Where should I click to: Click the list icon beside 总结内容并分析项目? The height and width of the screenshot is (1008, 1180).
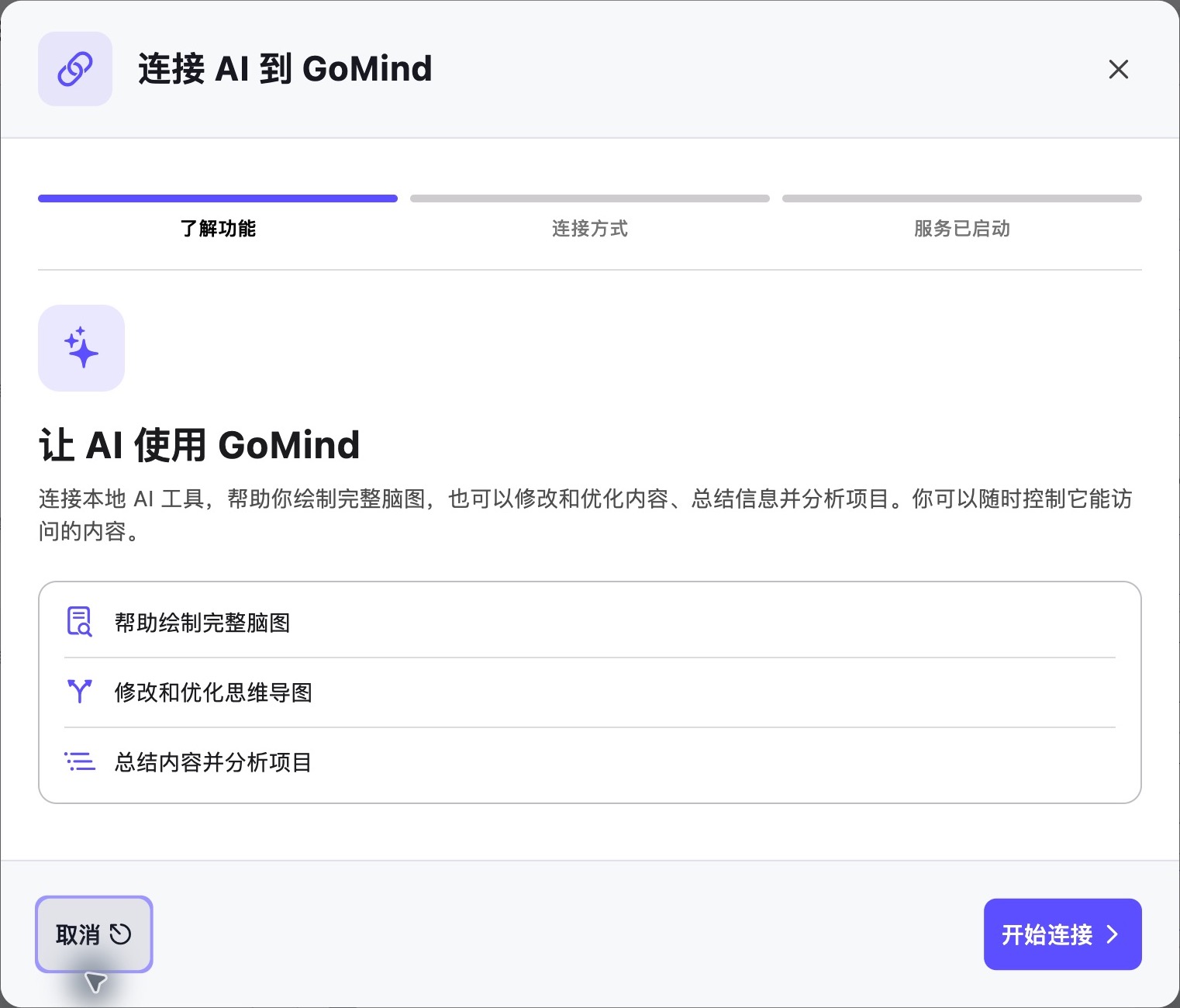click(79, 761)
